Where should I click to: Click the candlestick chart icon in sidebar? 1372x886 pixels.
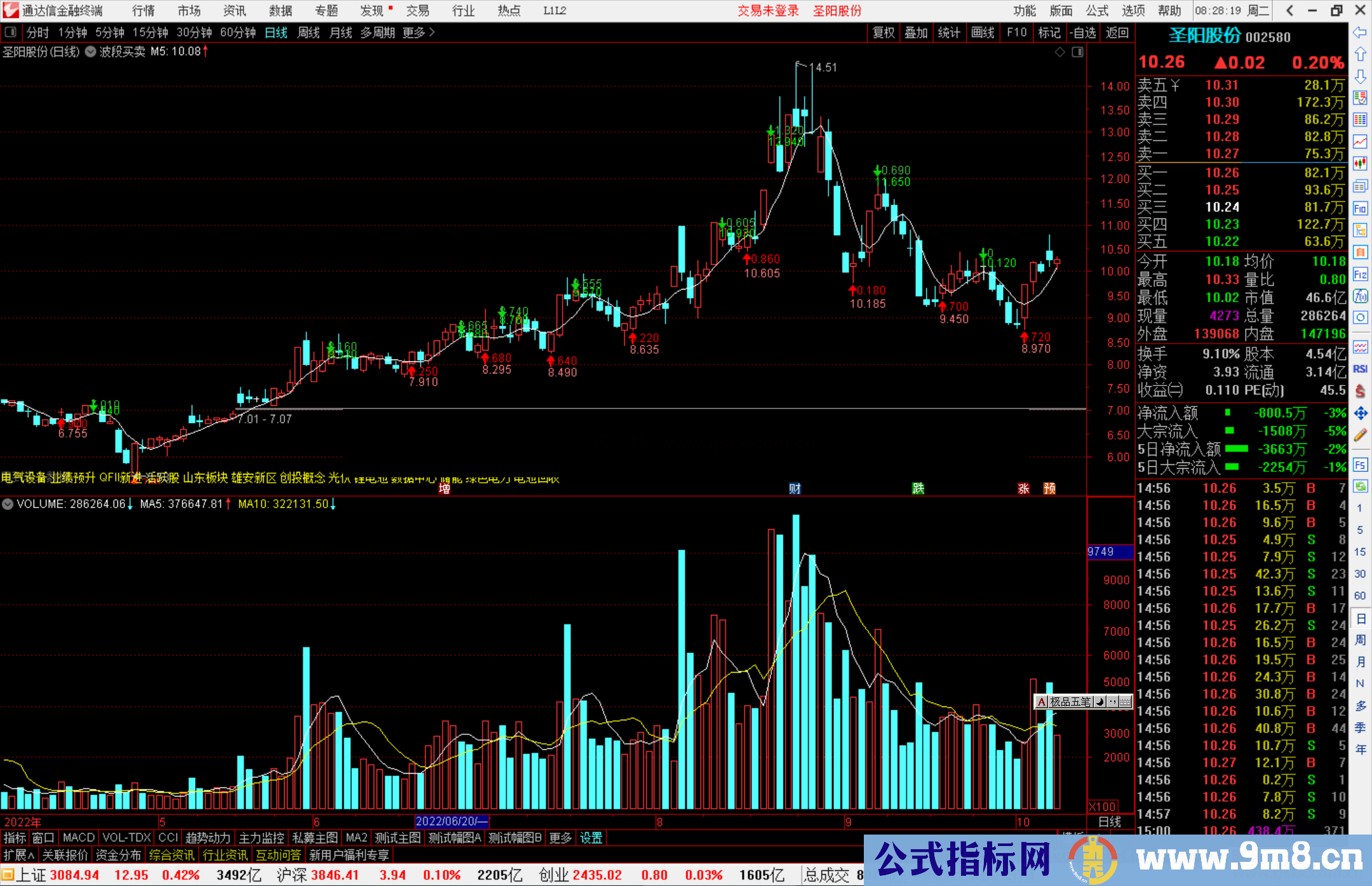pos(1360,164)
